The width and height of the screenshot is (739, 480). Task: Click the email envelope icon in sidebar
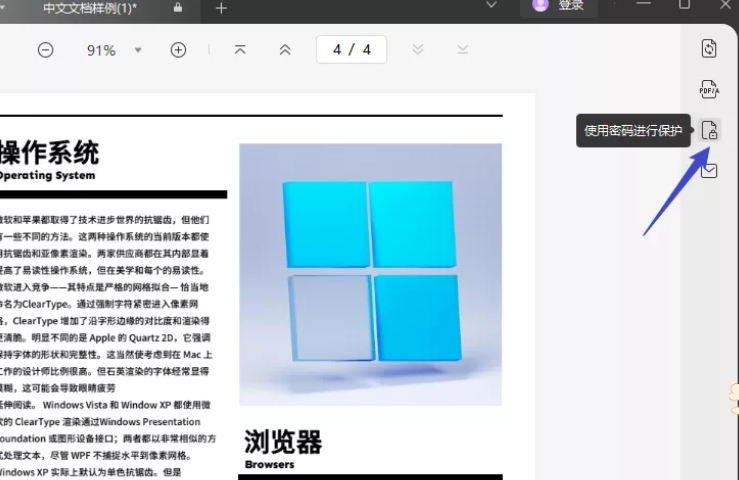click(709, 171)
